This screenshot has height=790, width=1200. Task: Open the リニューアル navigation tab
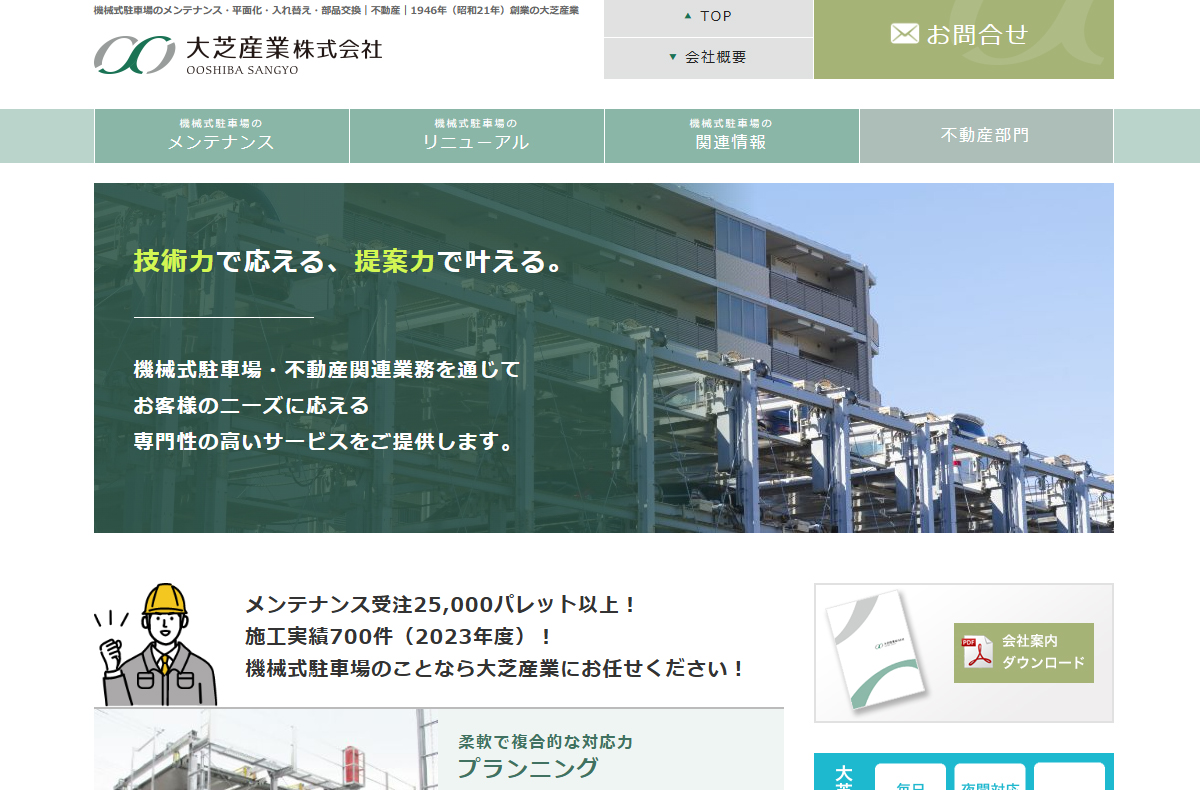(476, 136)
